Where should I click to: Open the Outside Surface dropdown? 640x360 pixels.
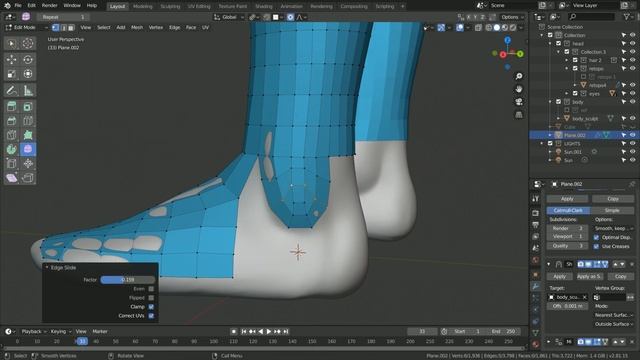coord(614,324)
